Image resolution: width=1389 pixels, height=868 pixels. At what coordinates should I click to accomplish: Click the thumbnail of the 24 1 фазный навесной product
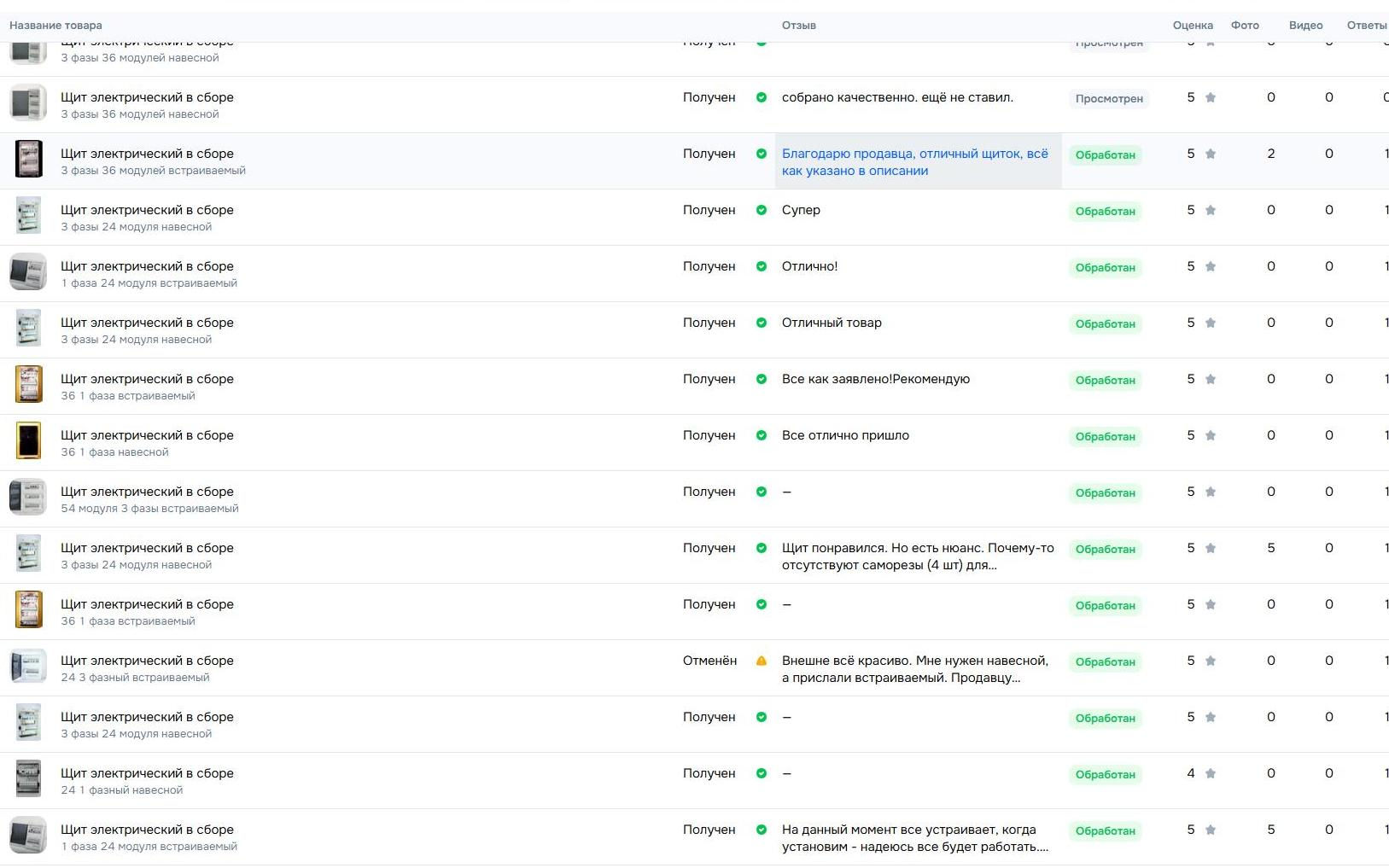click(28, 780)
